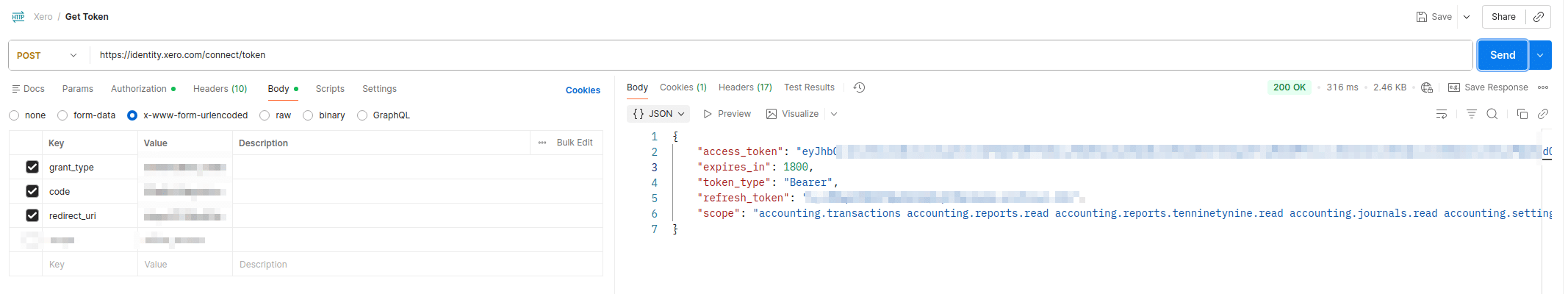Open the table options ellipsis near Bulk Edit
This screenshot has height=294, width=1568.
tap(542, 143)
